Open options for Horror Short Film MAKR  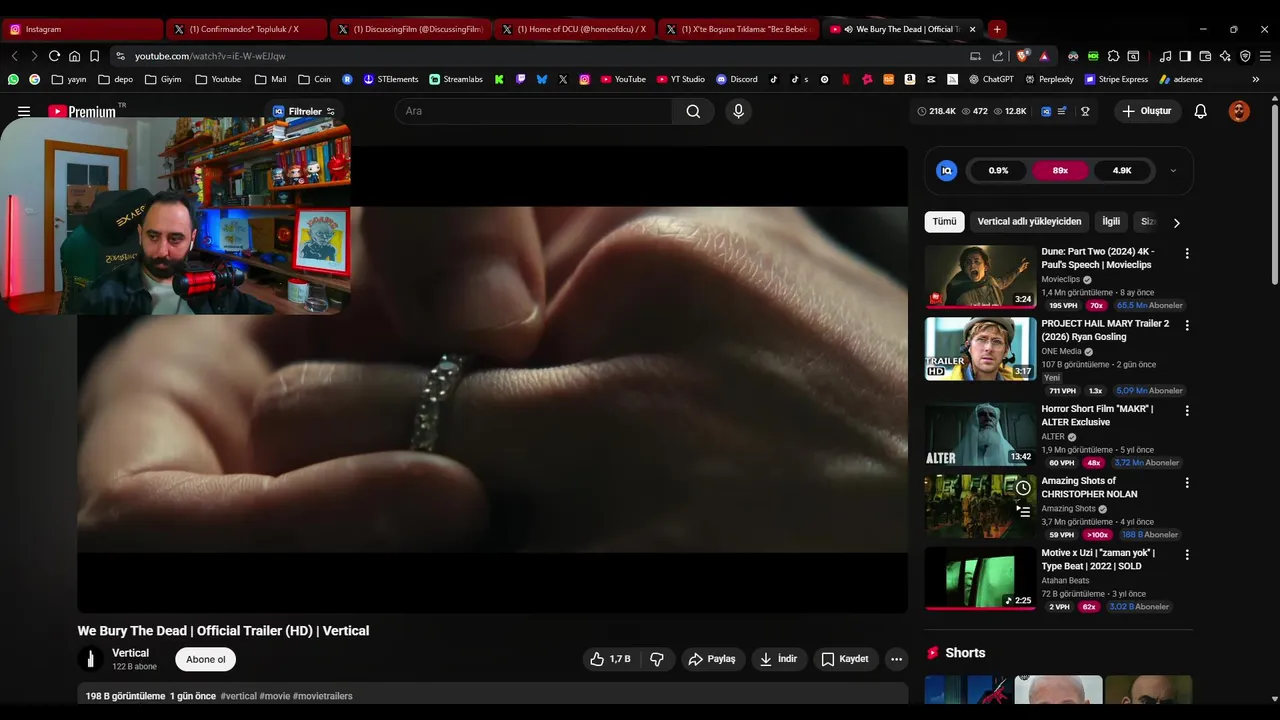1187,411
